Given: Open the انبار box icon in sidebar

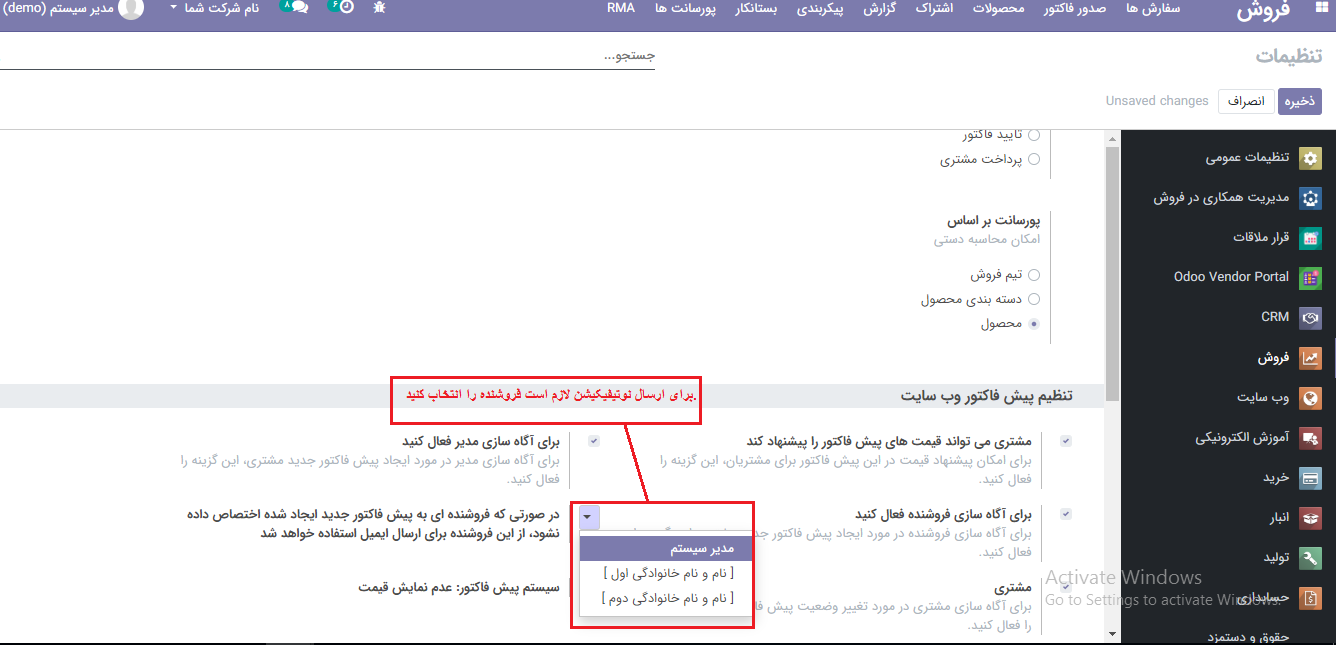Looking at the screenshot, I should [1310, 518].
